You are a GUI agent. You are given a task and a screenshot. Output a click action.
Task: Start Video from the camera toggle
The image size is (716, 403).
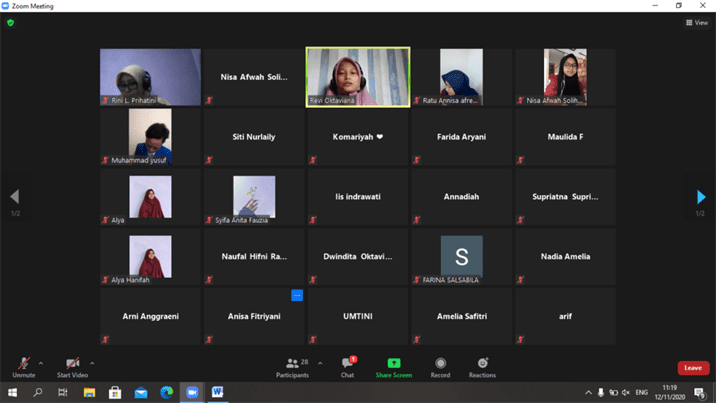(x=72, y=365)
